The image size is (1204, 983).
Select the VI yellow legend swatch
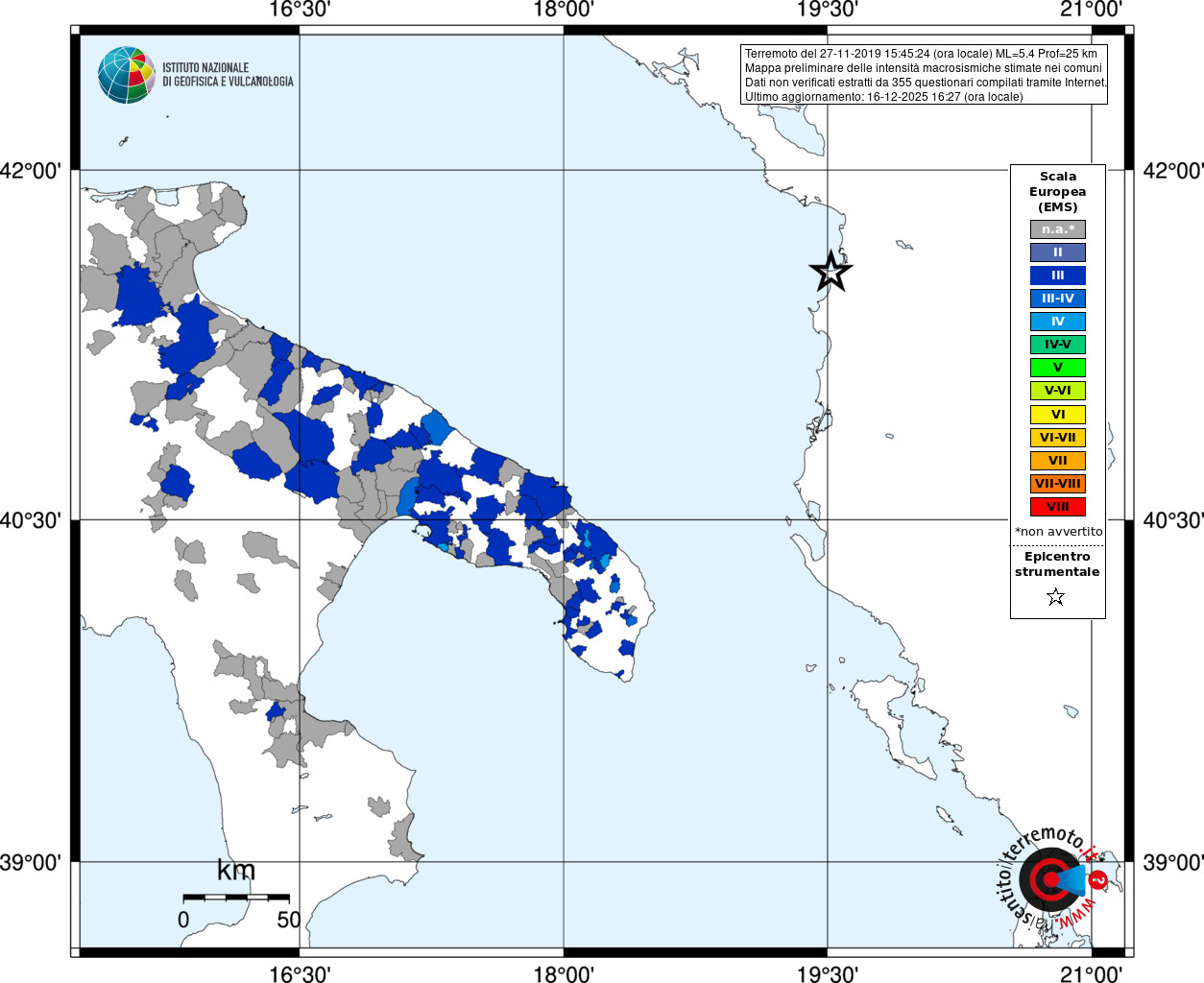tap(1058, 415)
